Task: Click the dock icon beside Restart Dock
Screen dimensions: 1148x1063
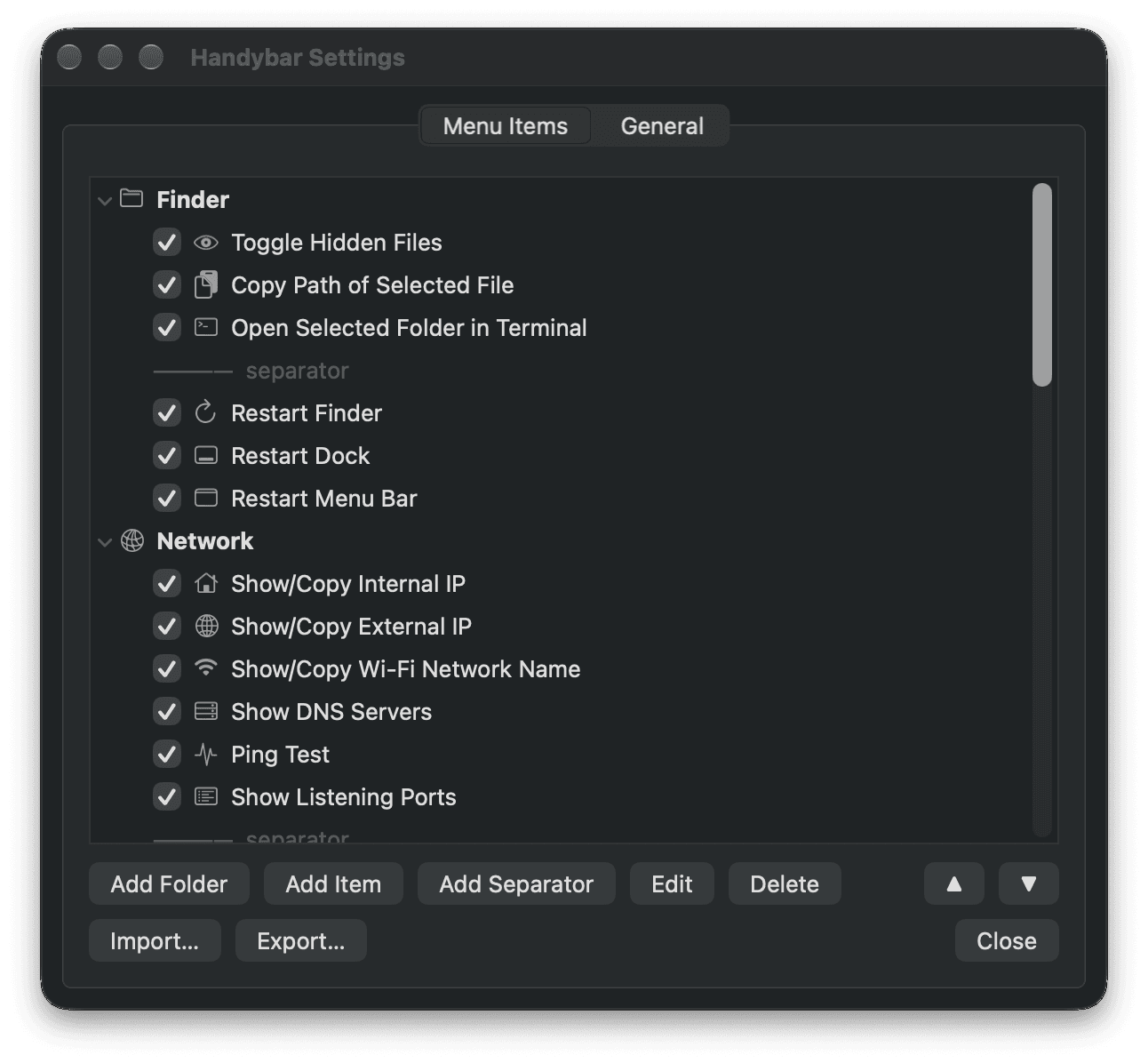Action: pyautogui.click(x=206, y=455)
